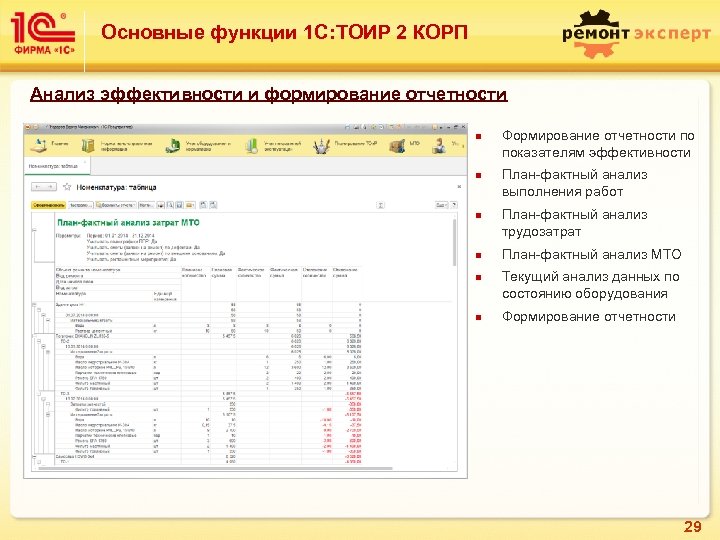The height and width of the screenshot is (540, 720).
Task: Go forward with the right arrow
Action: coord(51,187)
